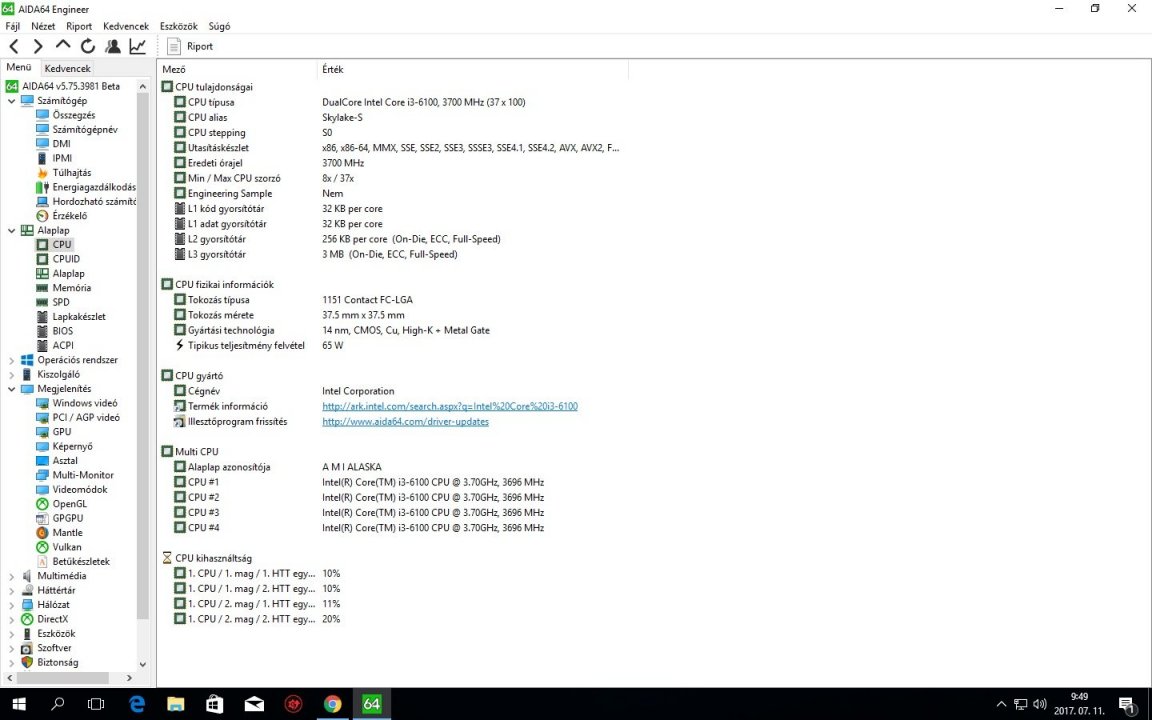Select the Vulkan tree item
The image size is (1152, 720).
(x=67, y=547)
